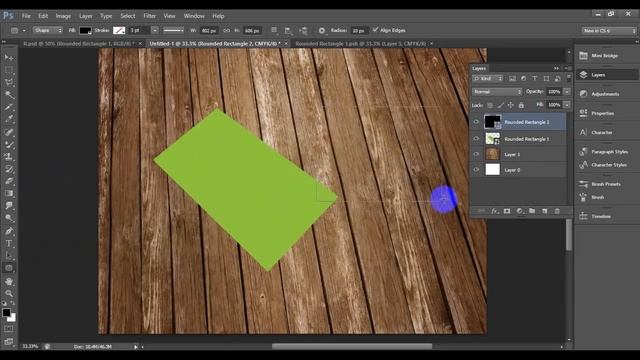This screenshot has height=360, width=640.
Task: Hide the Layer 1 layer
Action: point(476,154)
